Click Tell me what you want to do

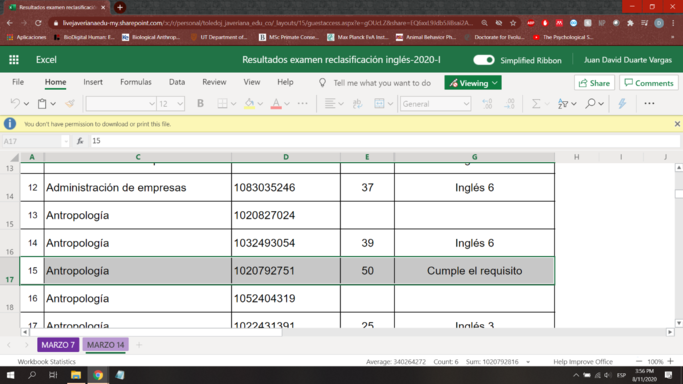[382, 83]
